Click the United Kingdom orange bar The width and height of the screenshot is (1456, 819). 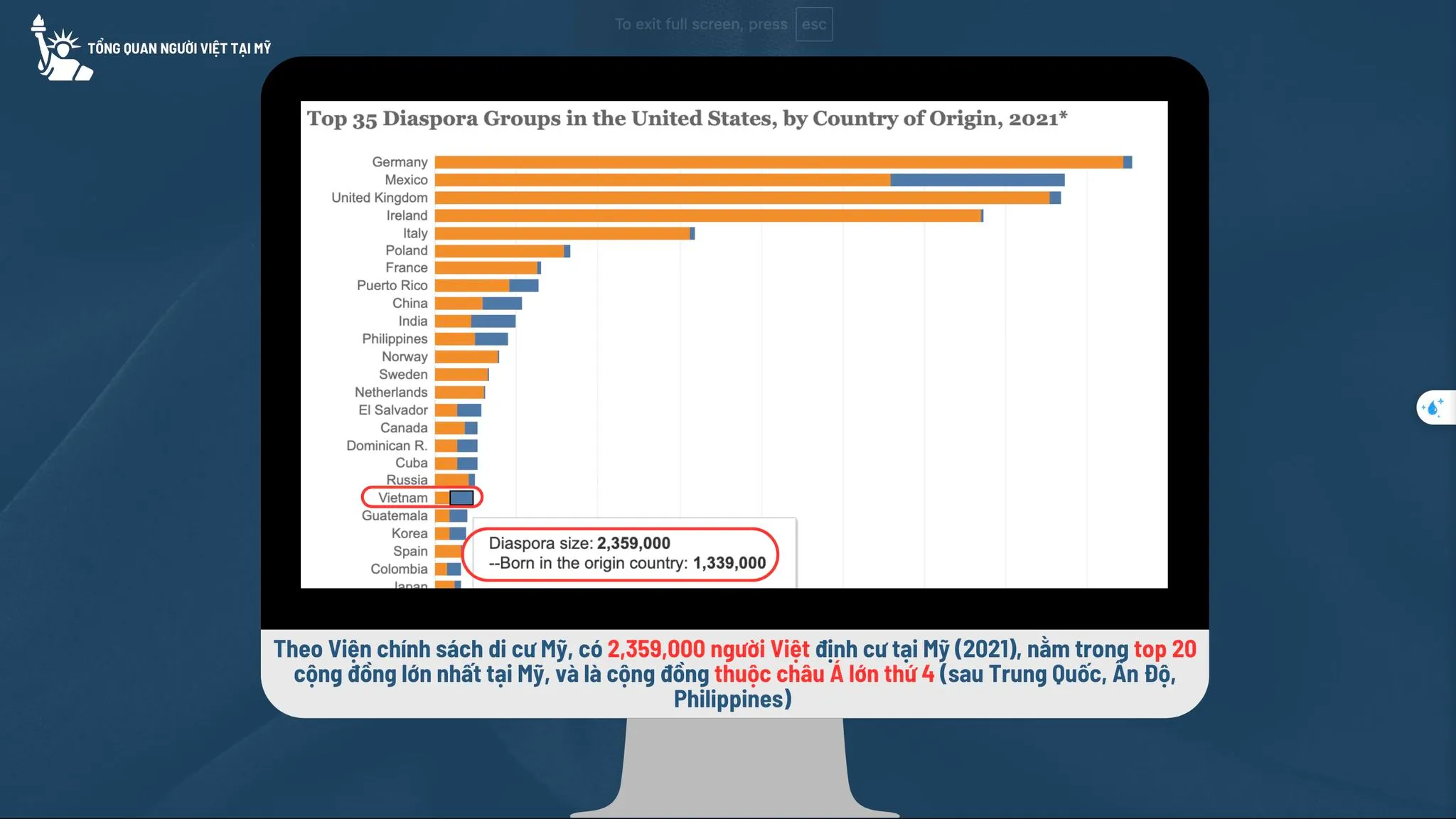pos(742,198)
